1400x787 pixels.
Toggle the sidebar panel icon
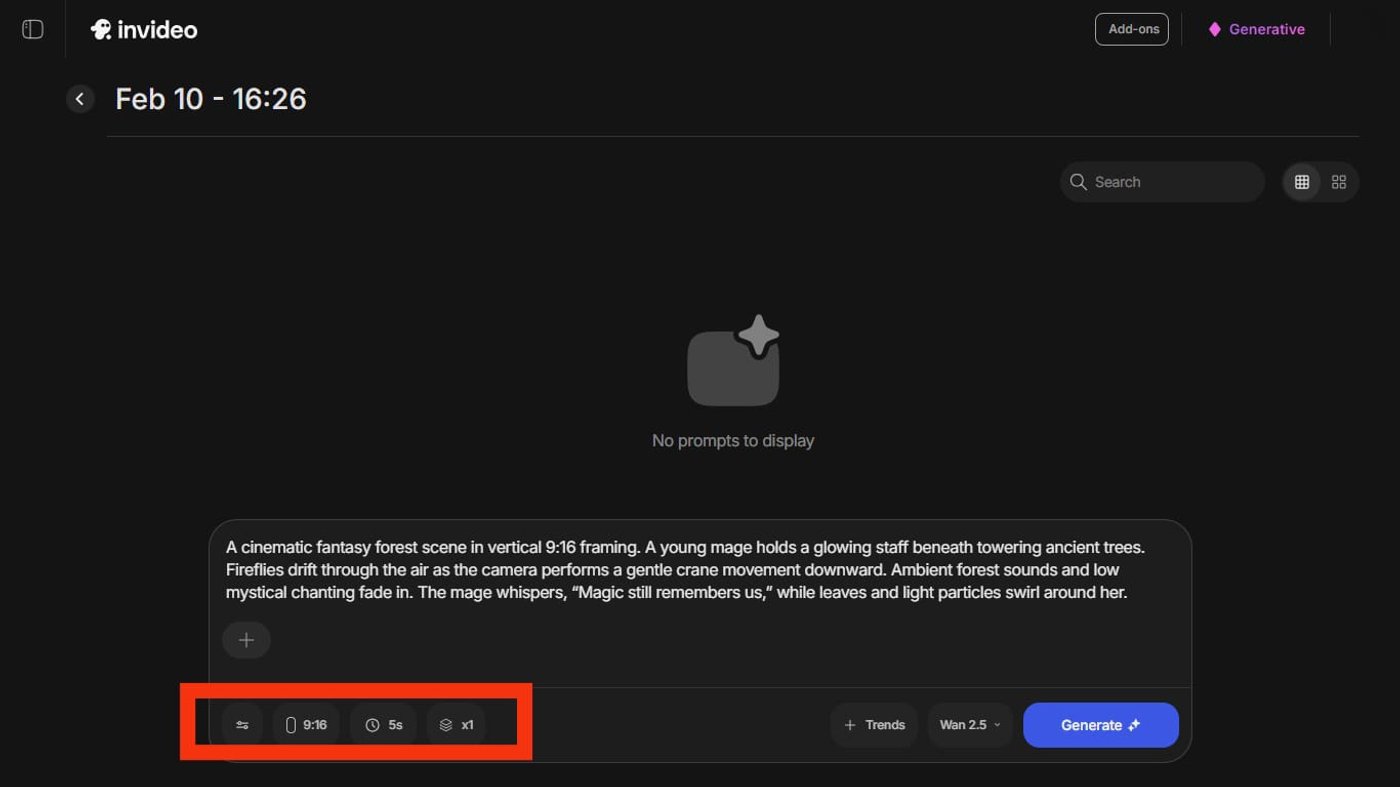(33, 29)
